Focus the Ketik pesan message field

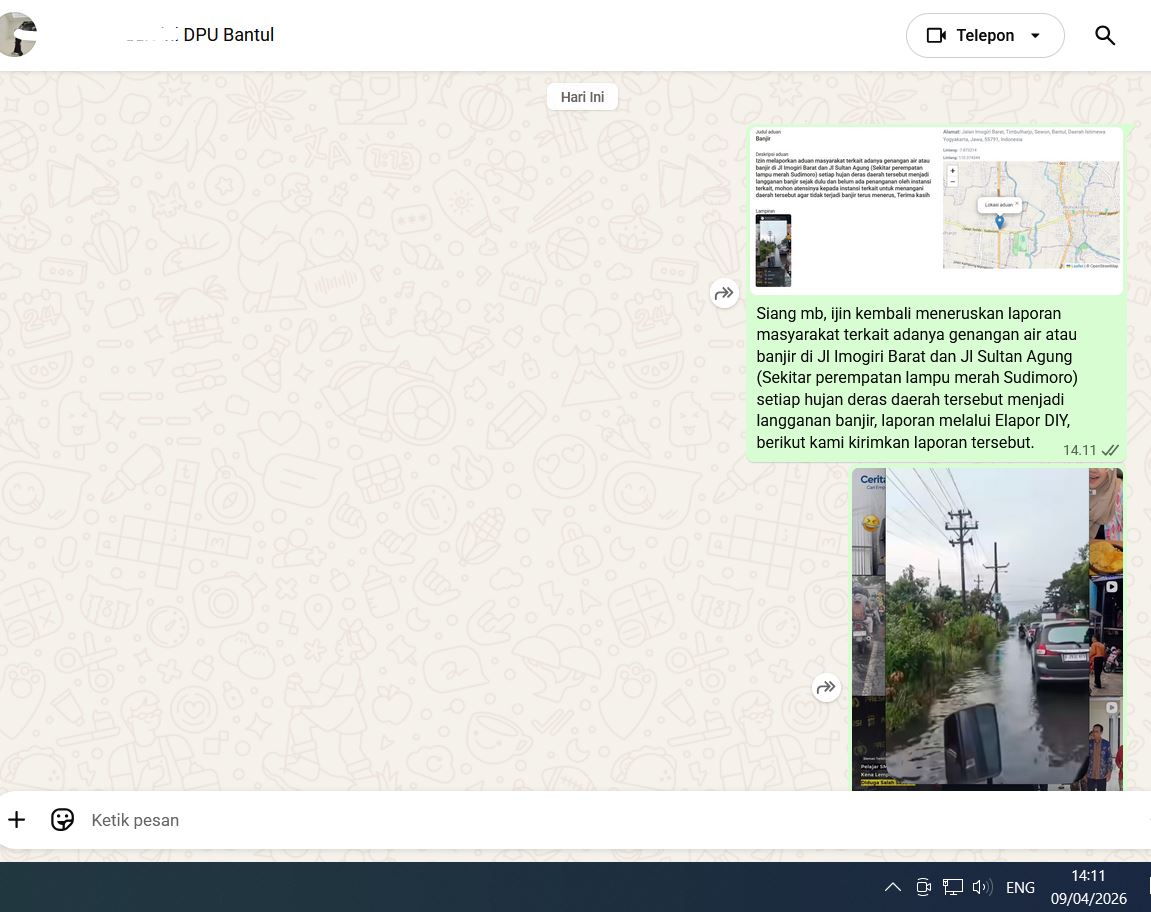point(500,820)
